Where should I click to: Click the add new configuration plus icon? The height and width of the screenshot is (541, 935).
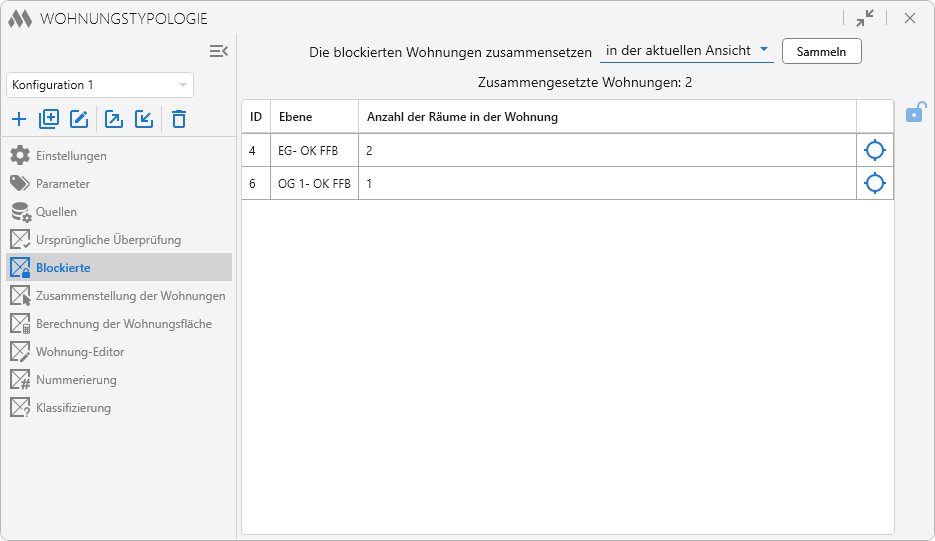click(19, 120)
